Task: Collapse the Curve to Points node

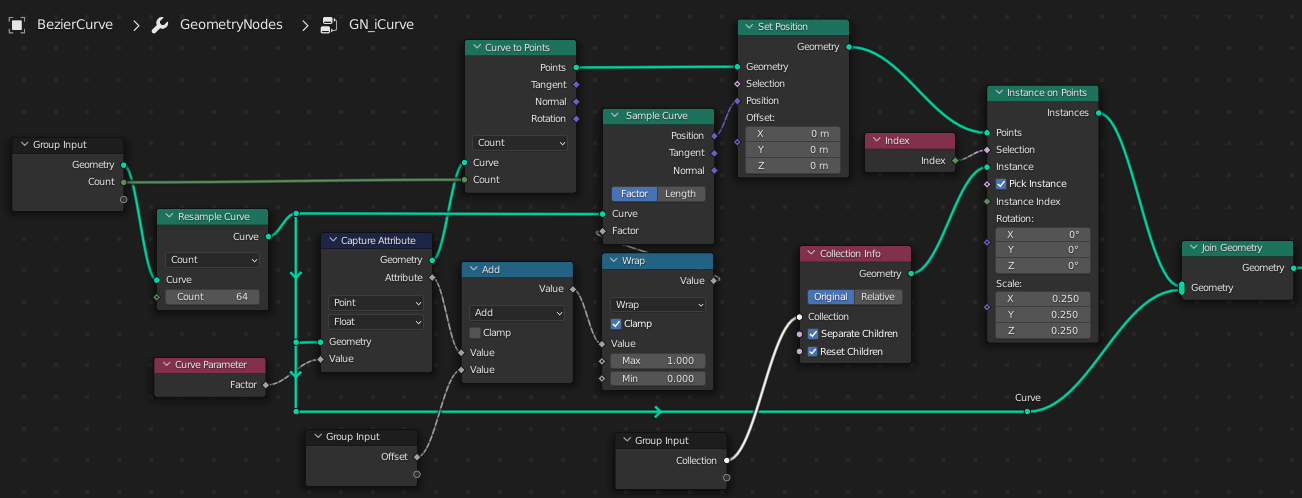Action: (x=476, y=48)
